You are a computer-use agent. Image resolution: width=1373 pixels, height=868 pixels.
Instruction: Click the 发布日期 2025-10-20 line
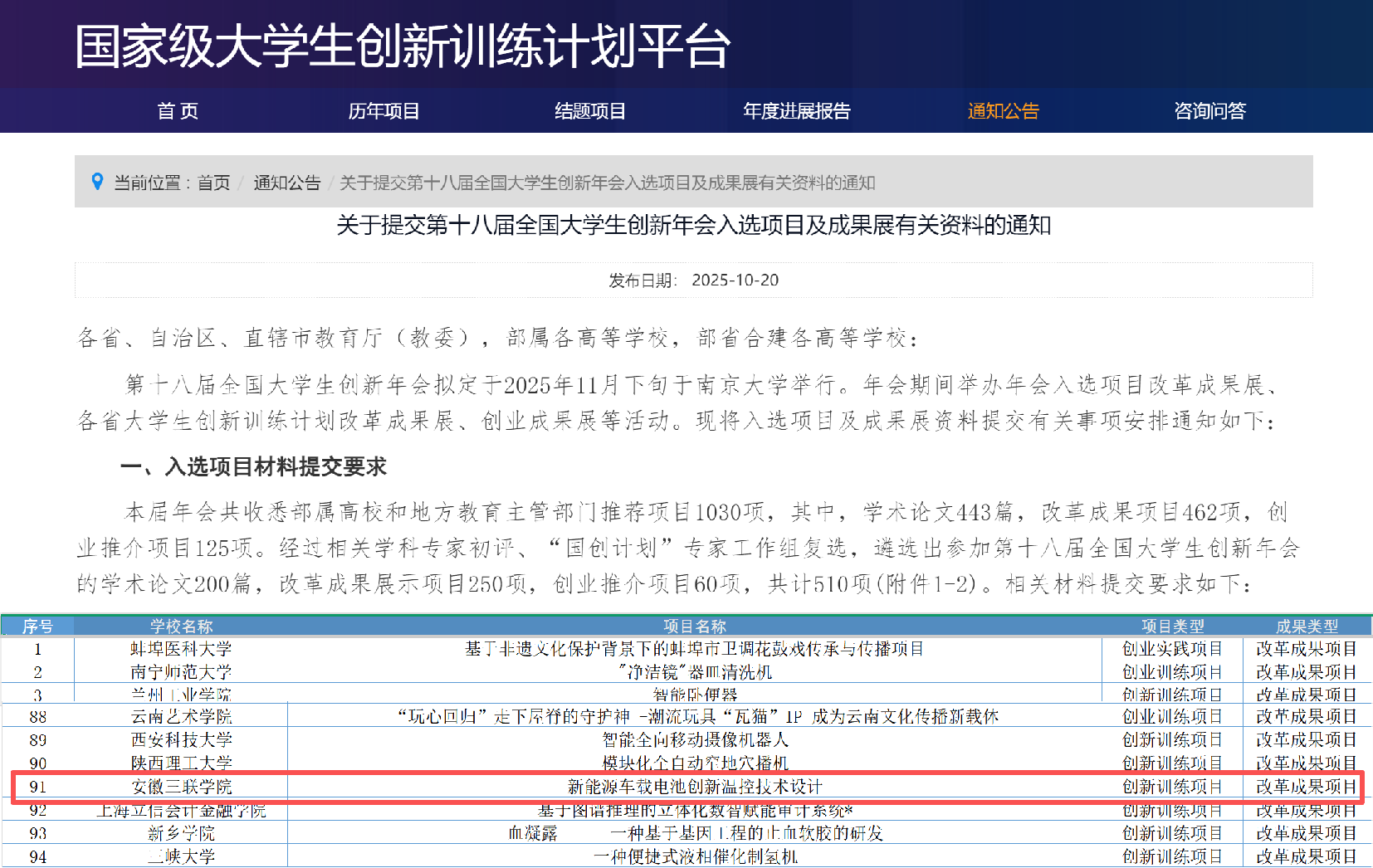pos(694,280)
